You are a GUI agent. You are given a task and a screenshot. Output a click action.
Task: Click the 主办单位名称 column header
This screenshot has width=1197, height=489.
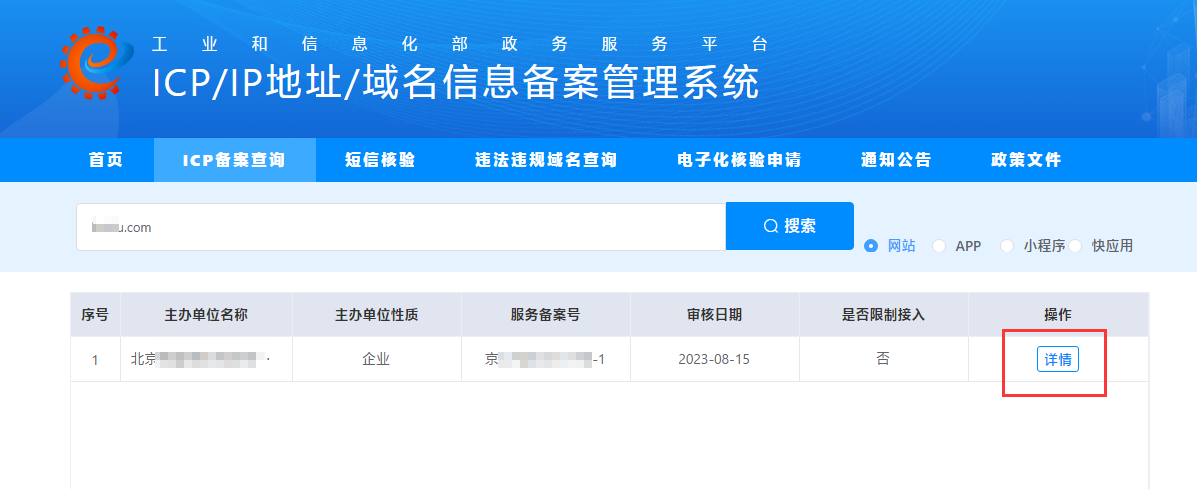pyautogui.click(x=206, y=314)
